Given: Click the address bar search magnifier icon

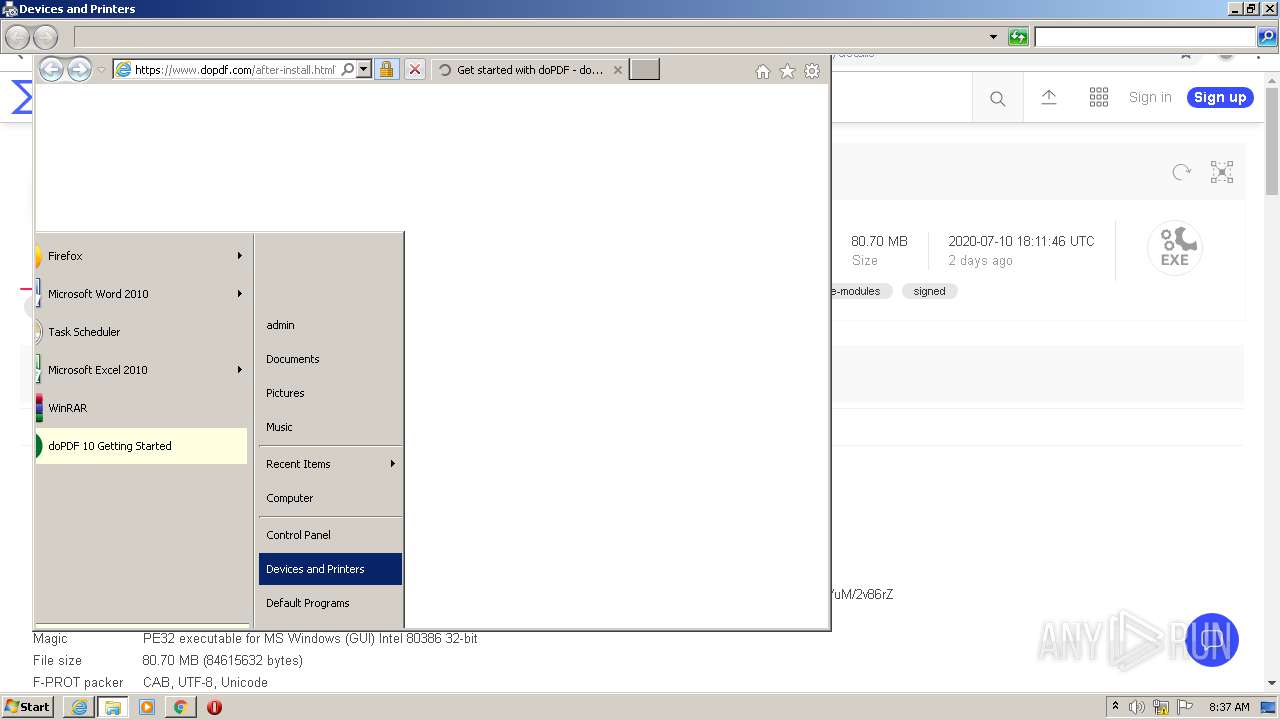Looking at the screenshot, I should [x=347, y=70].
